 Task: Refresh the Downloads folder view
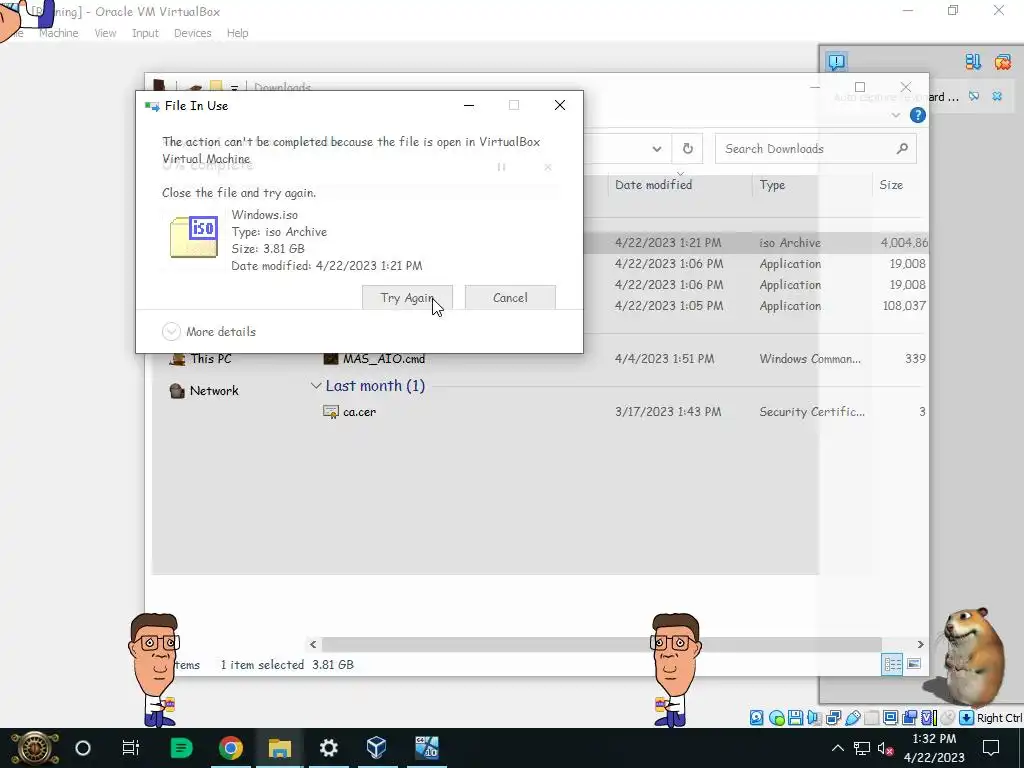tap(688, 149)
